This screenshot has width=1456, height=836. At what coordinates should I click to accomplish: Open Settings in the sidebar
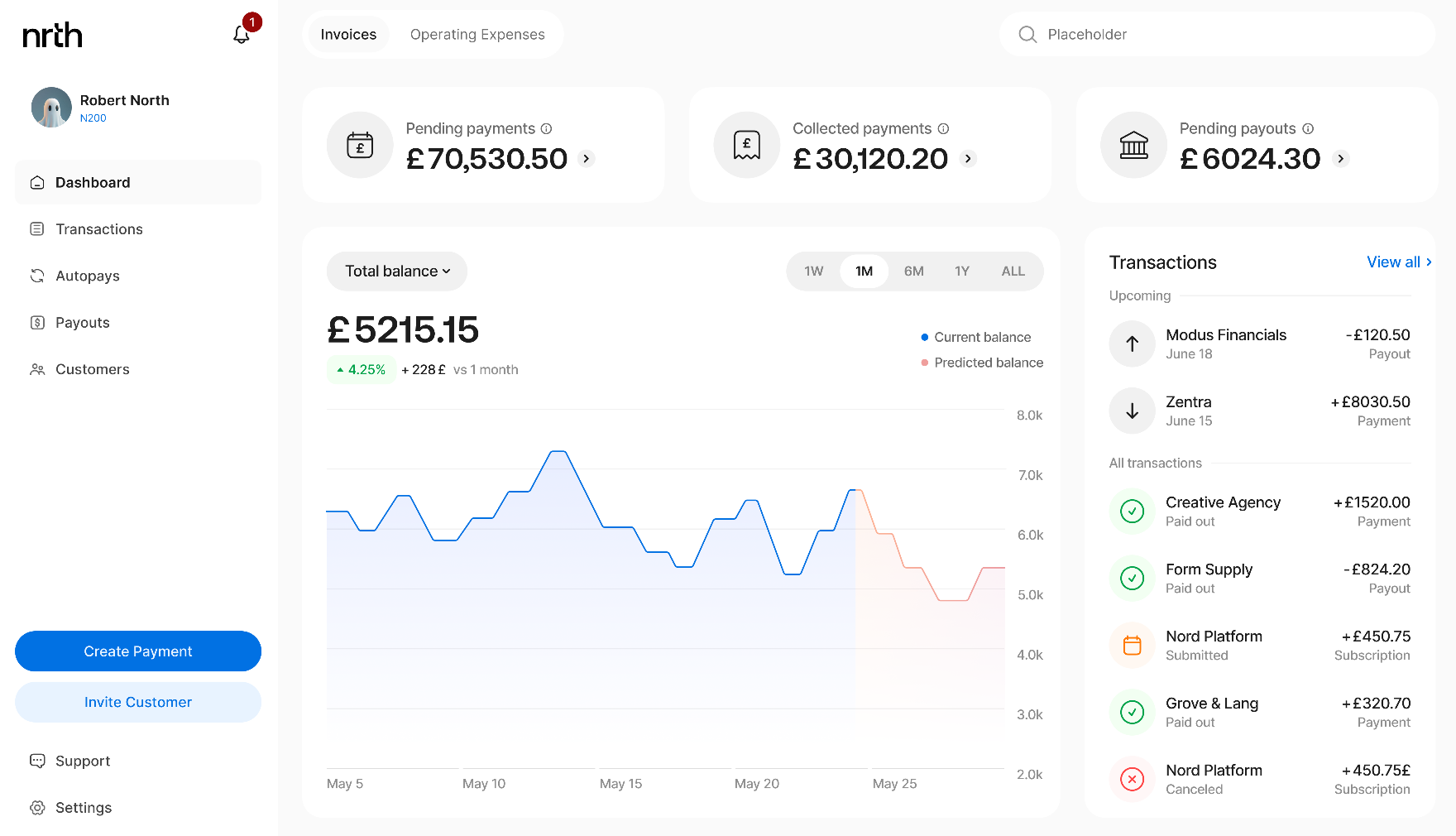(x=138, y=808)
